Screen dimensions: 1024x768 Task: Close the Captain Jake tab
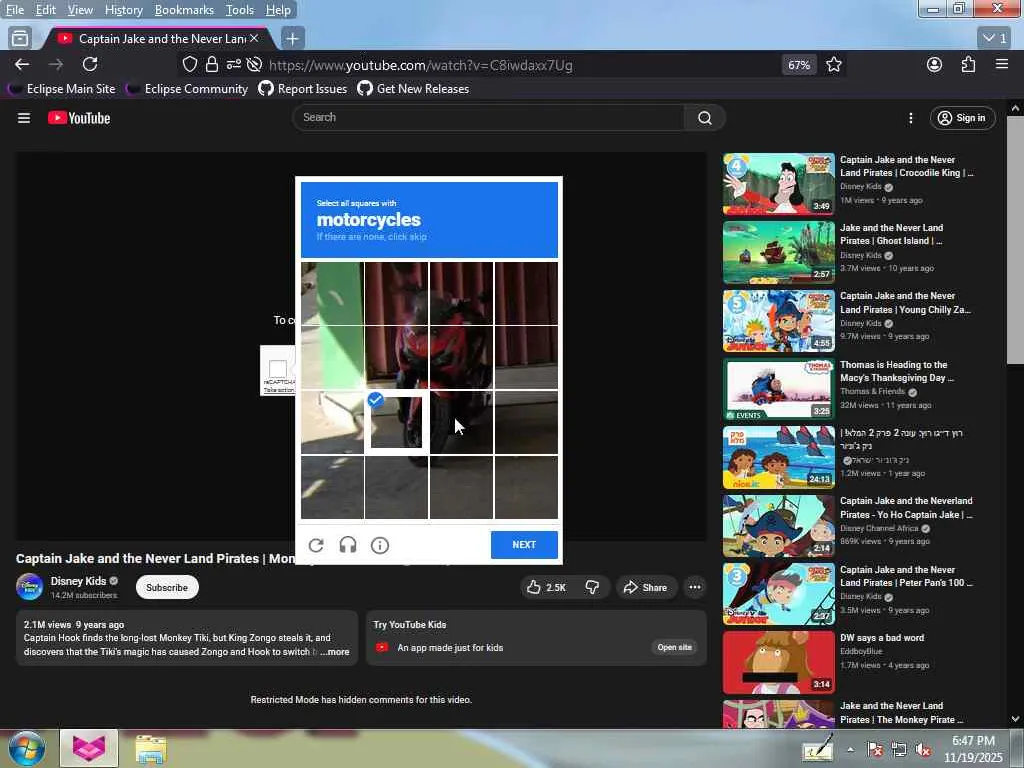coord(254,39)
